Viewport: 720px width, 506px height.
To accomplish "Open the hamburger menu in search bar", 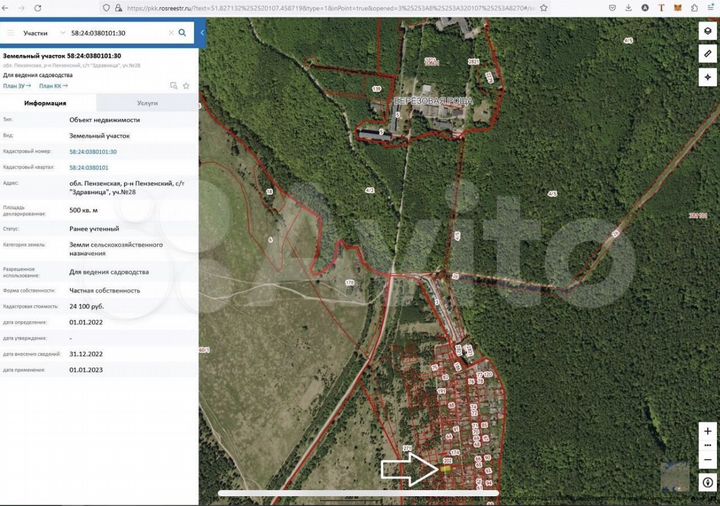I will [11, 33].
